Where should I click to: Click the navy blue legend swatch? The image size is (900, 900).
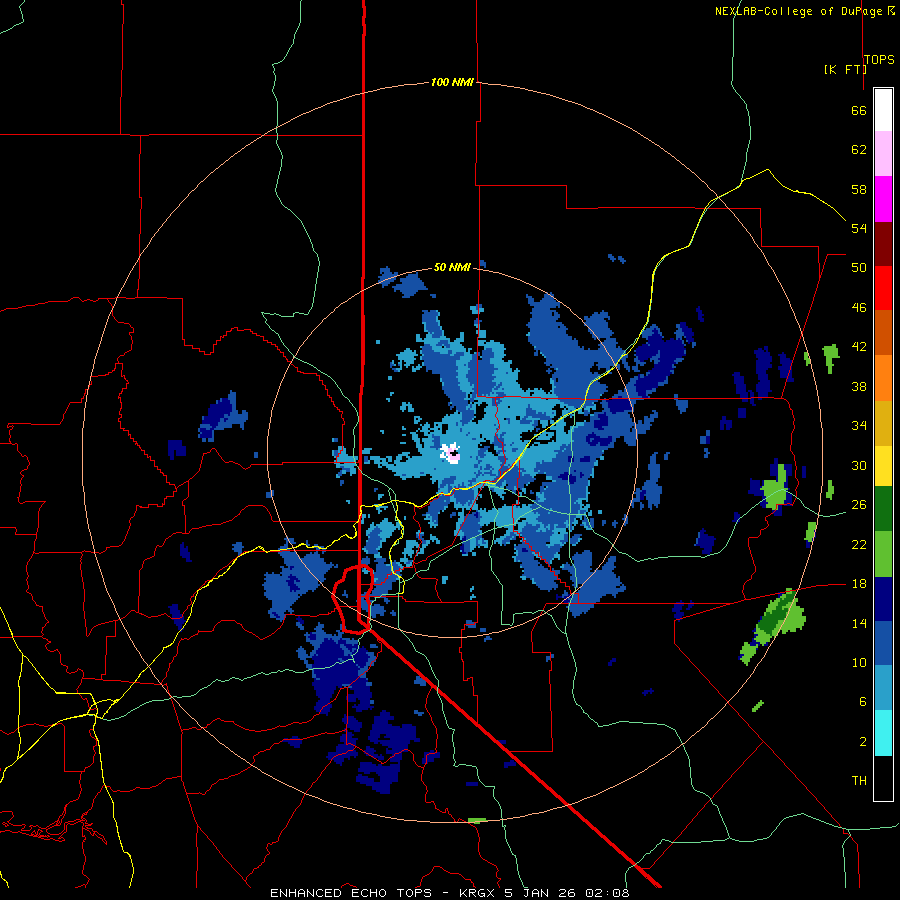(883, 599)
